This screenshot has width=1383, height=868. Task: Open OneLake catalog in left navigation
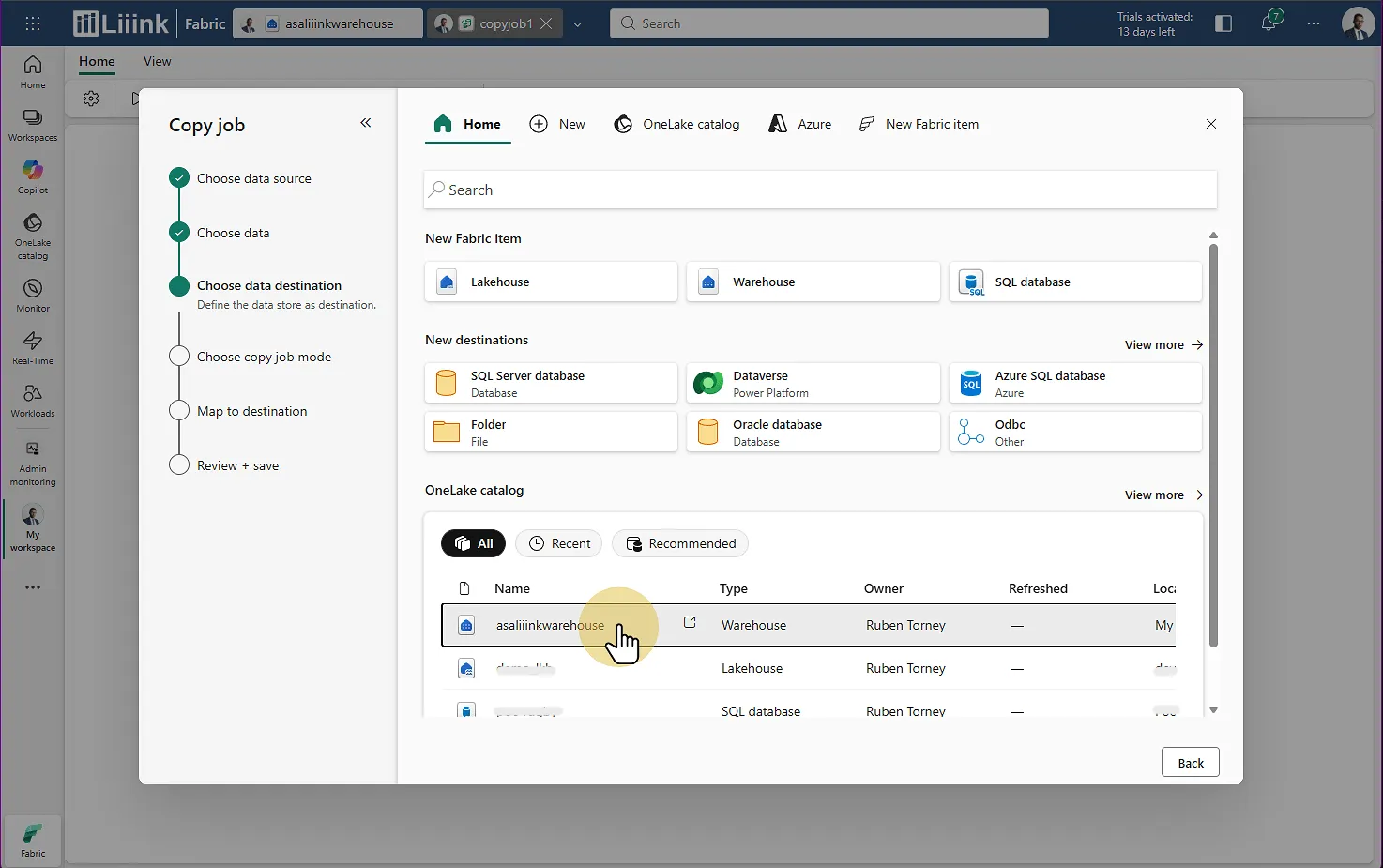coord(33,236)
